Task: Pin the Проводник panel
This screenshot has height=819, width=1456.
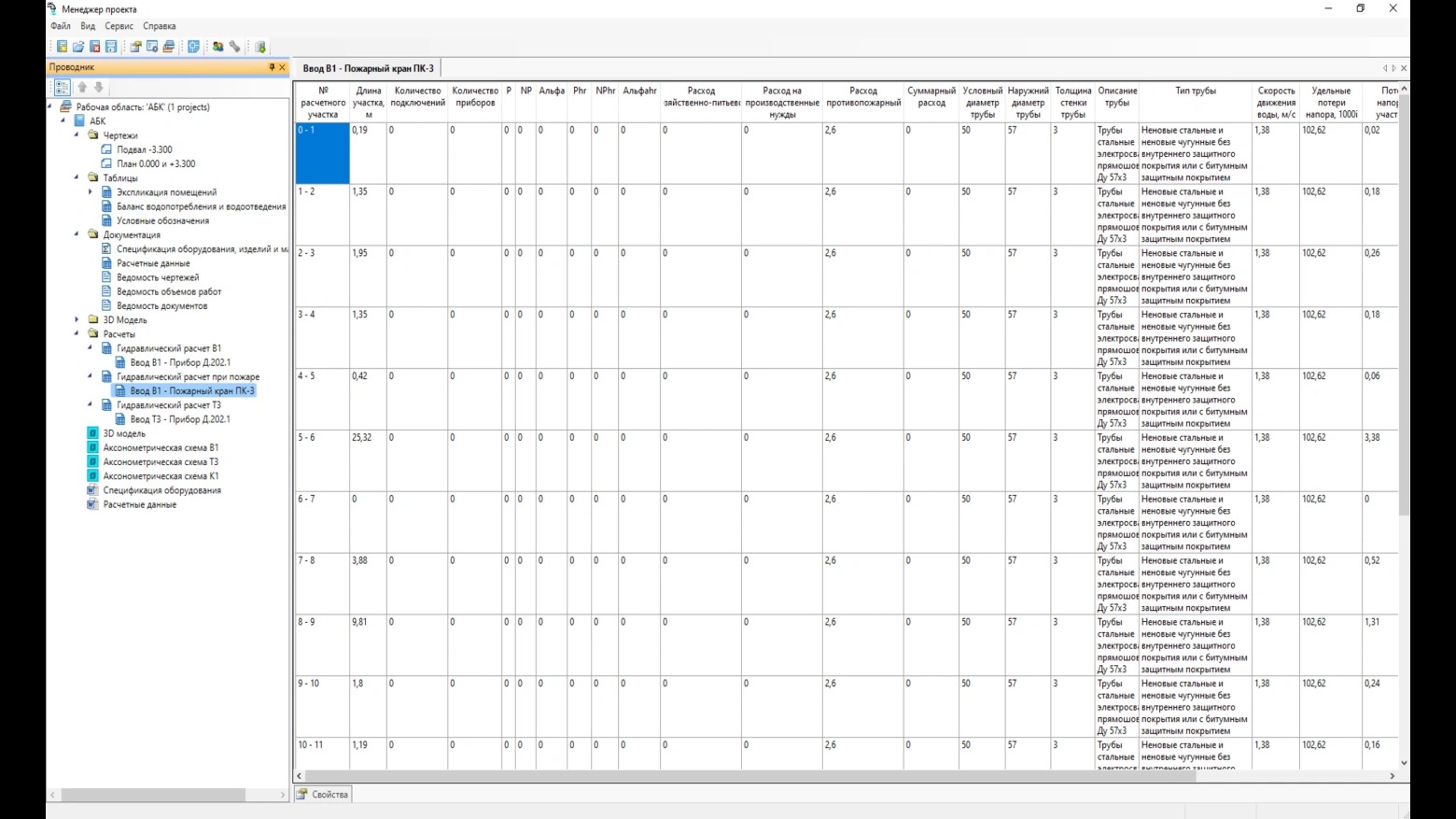Action: (272, 67)
